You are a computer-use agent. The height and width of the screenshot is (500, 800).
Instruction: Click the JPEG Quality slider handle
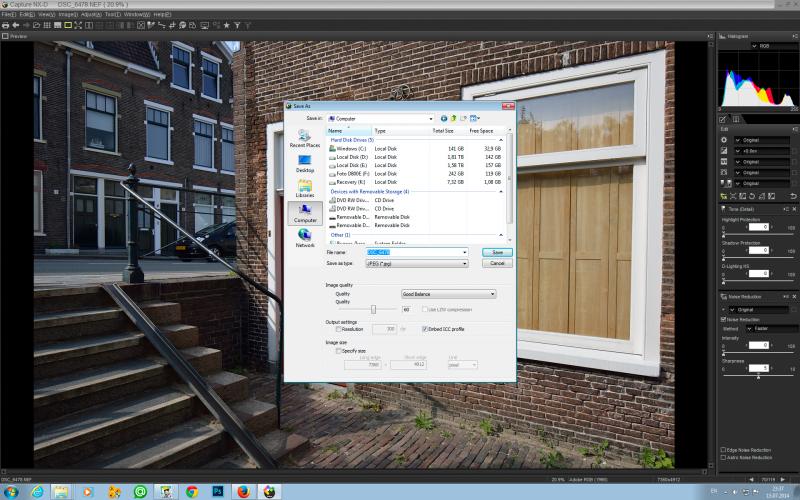(x=373, y=309)
